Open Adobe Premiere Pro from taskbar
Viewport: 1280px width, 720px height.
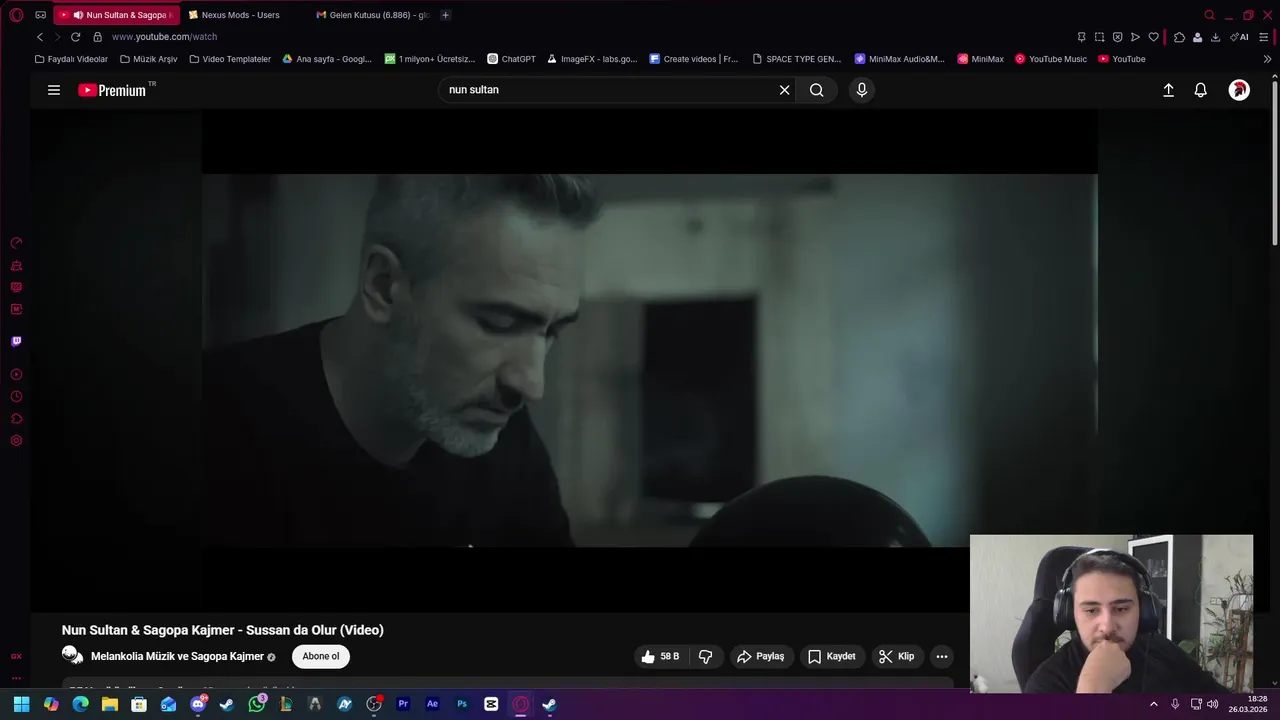tap(403, 704)
